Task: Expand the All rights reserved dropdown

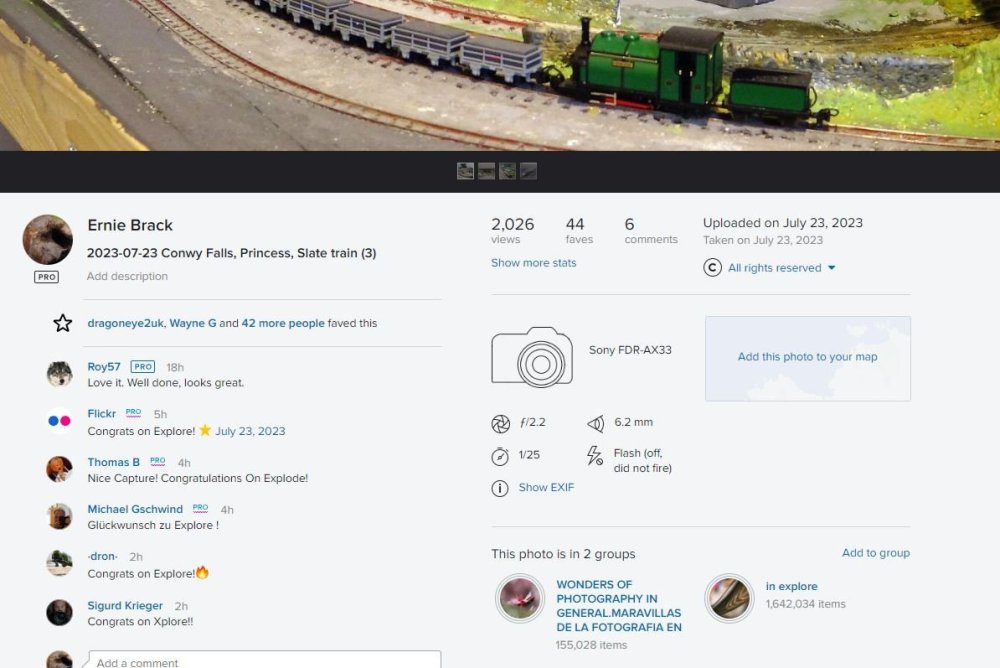Action: coord(781,268)
